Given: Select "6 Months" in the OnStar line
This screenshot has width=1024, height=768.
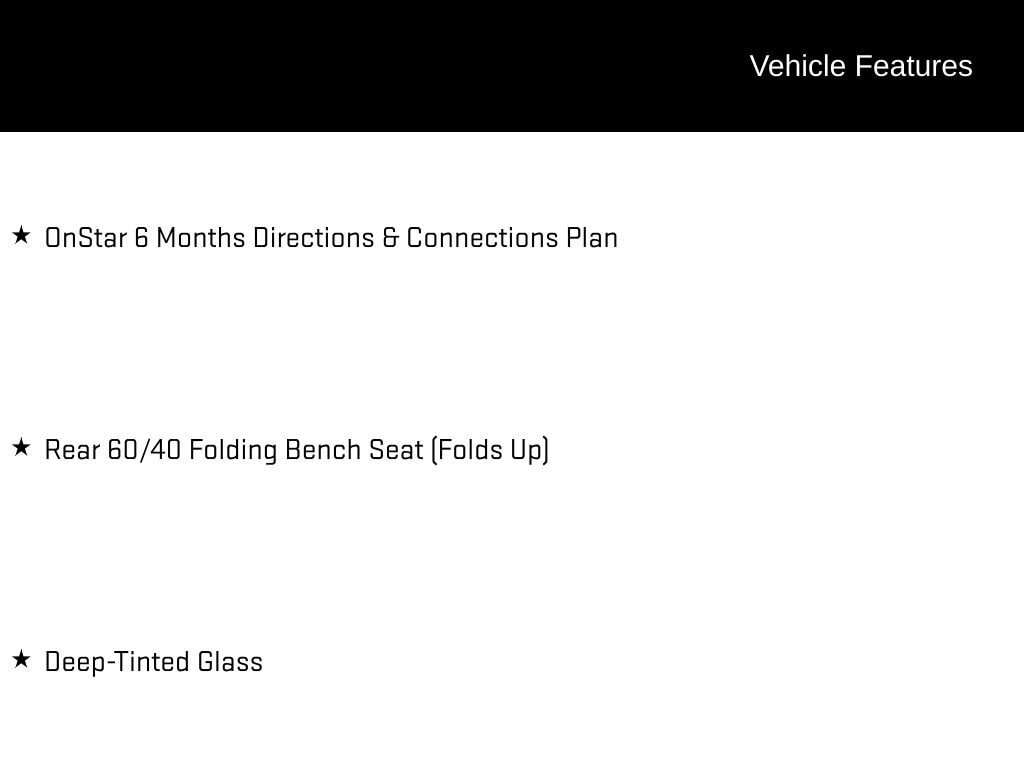Looking at the screenshot, I should (189, 238).
